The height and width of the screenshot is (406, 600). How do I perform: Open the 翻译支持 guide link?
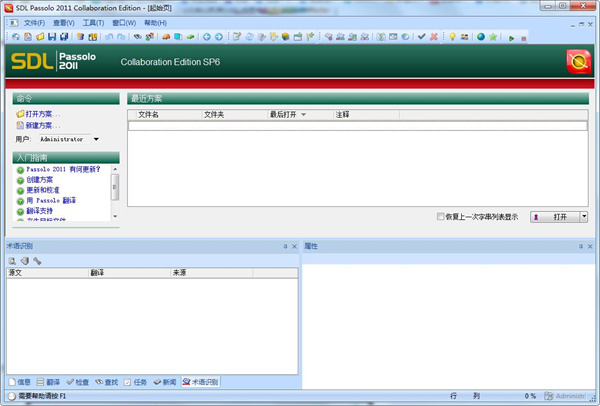tap(40, 210)
